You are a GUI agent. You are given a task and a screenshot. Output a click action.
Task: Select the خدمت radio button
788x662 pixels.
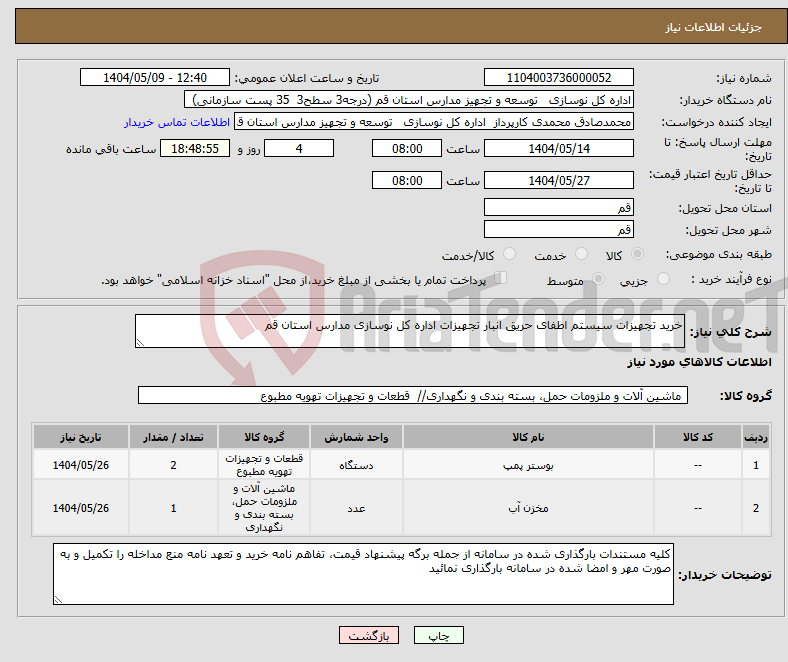(581, 254)
